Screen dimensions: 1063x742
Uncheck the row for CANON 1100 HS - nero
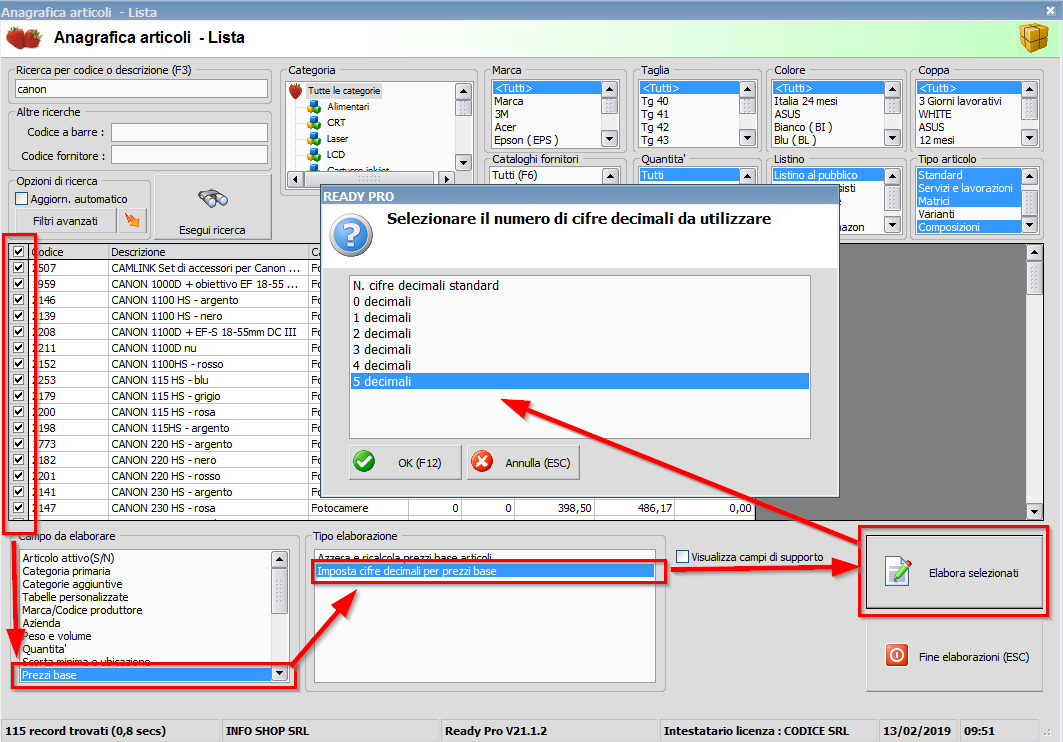point(18,316)
